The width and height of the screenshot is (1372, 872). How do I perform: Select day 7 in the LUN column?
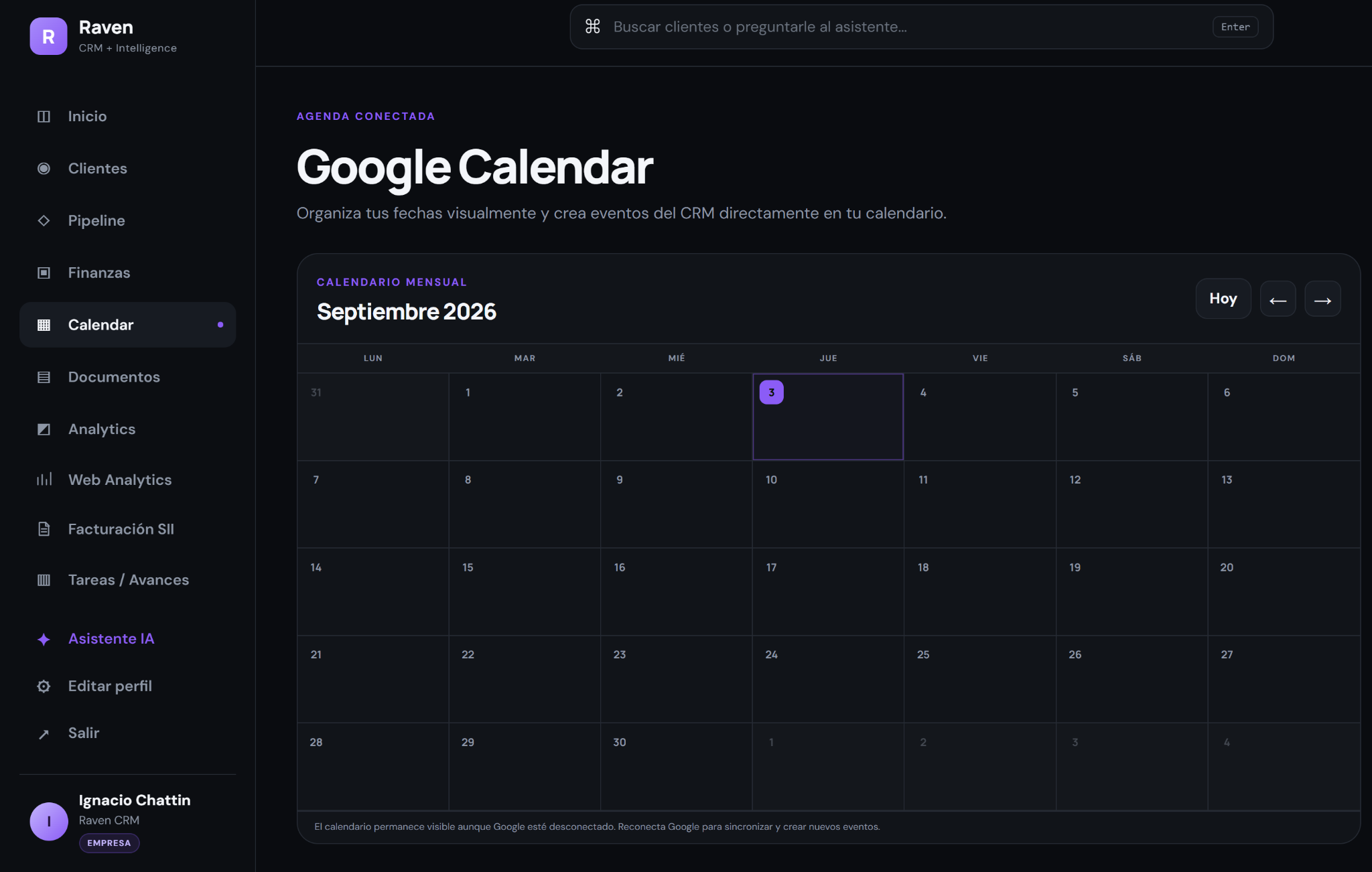(x=372, y=504)
